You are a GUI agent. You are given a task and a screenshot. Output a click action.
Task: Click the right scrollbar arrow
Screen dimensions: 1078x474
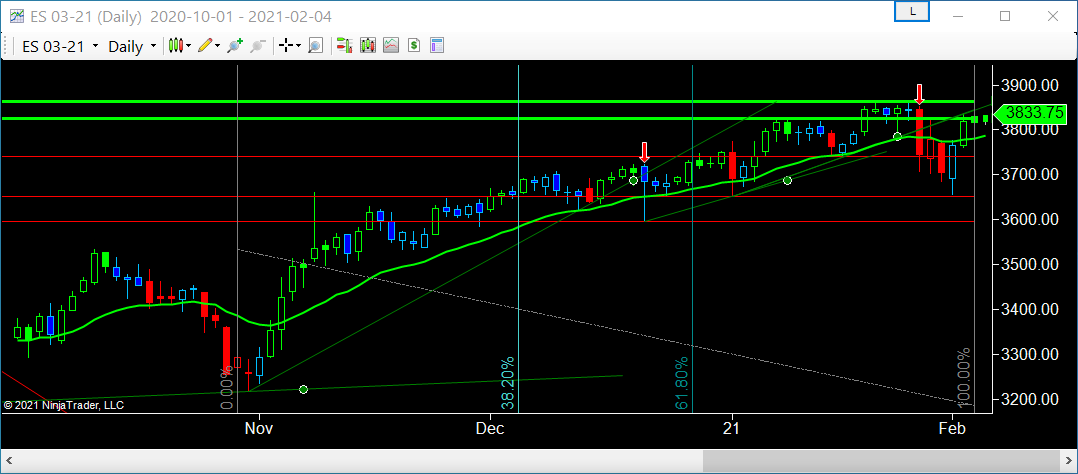coord(1068,459)
